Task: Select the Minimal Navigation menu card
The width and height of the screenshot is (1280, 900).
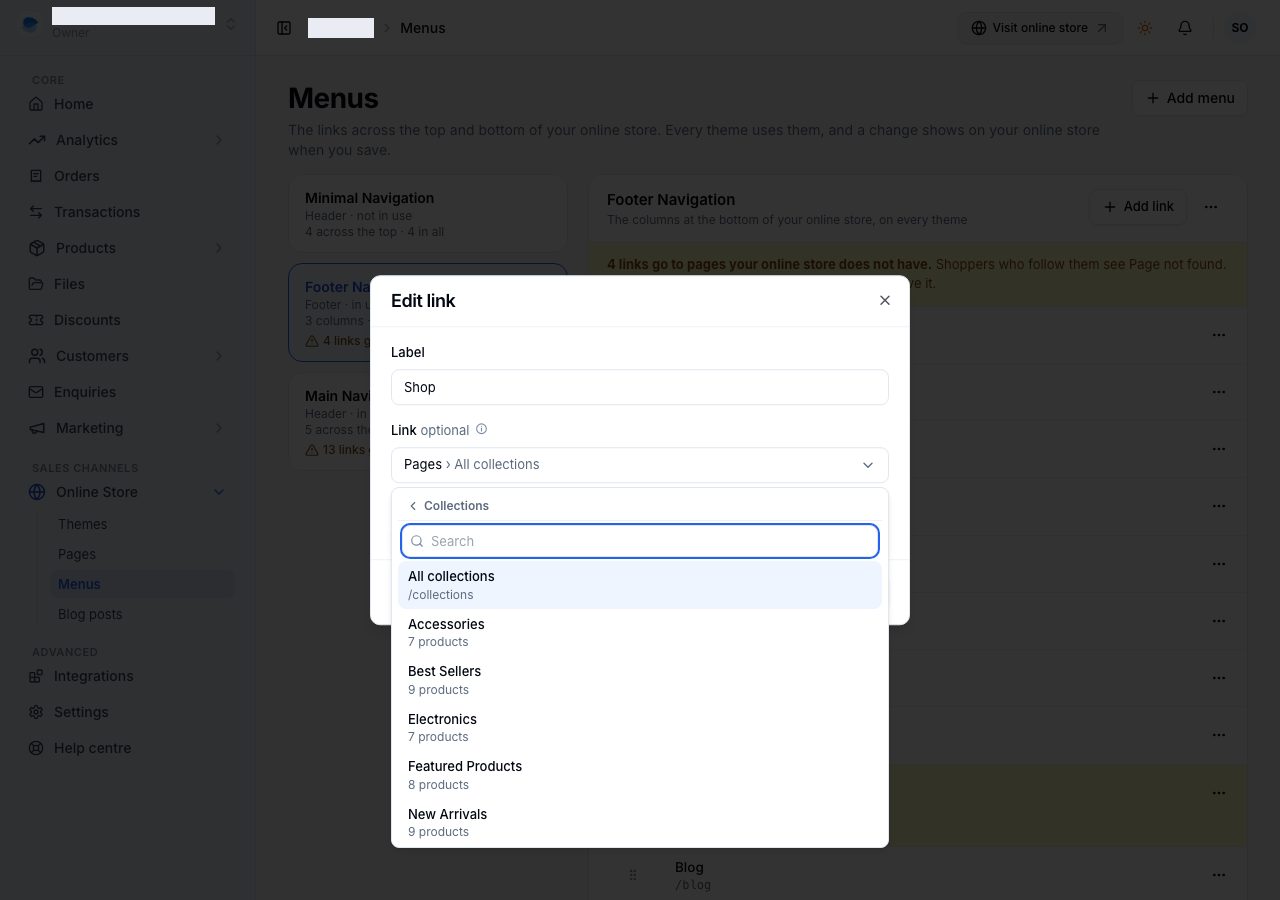Action: point(428,214)
